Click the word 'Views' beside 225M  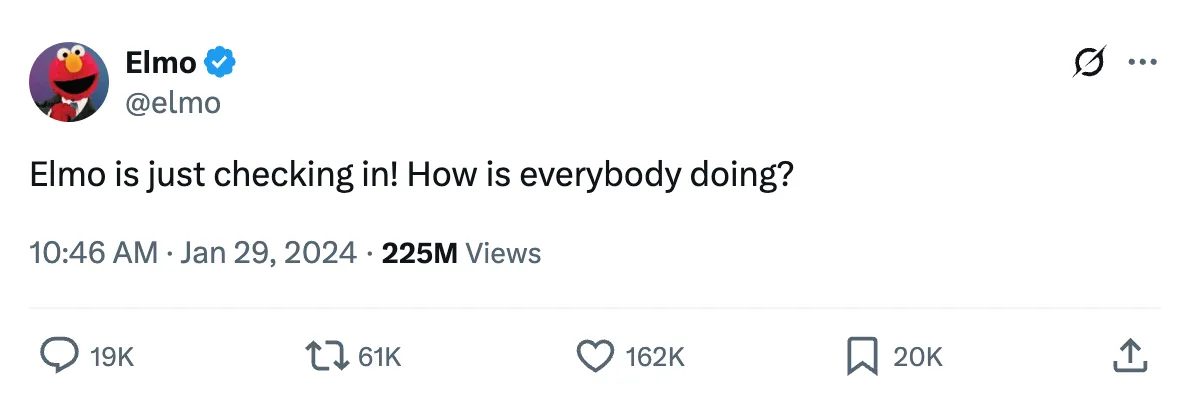point(504,253)
